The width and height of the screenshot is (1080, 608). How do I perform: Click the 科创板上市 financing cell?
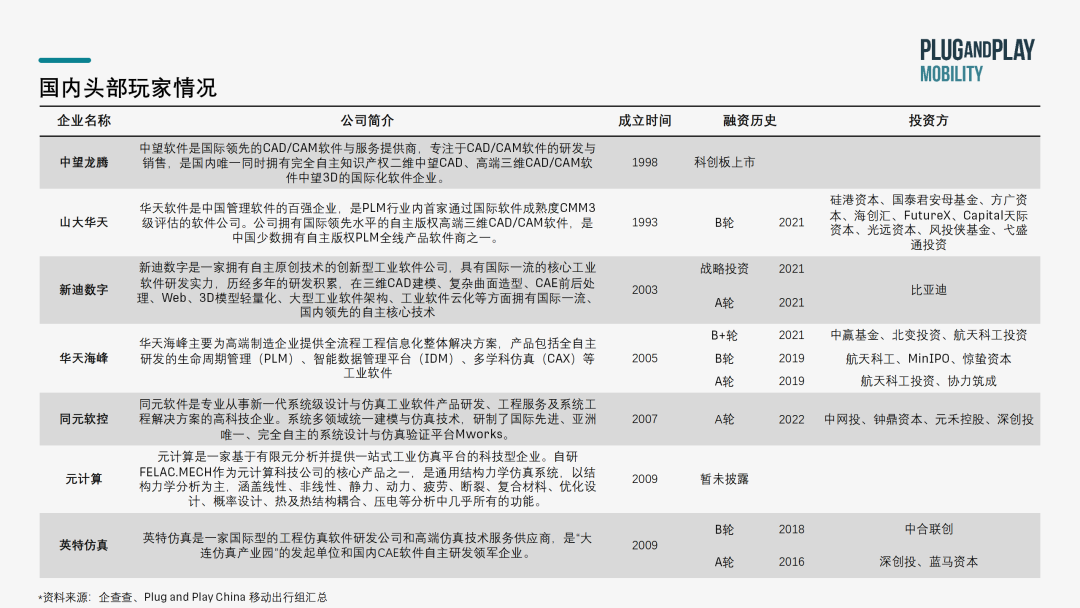[x=724, y=163]
